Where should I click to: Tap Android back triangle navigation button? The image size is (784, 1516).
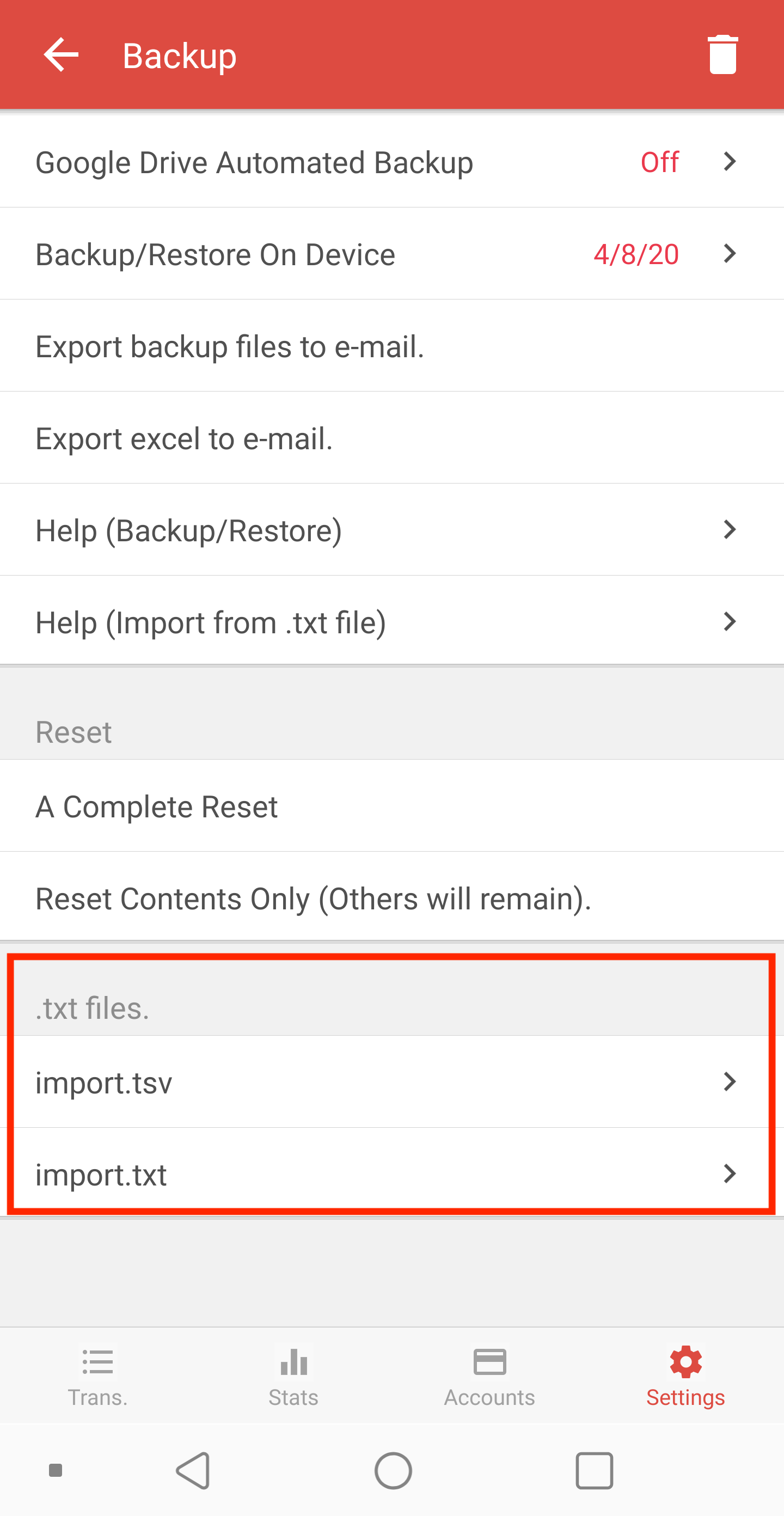[194, 1471]
